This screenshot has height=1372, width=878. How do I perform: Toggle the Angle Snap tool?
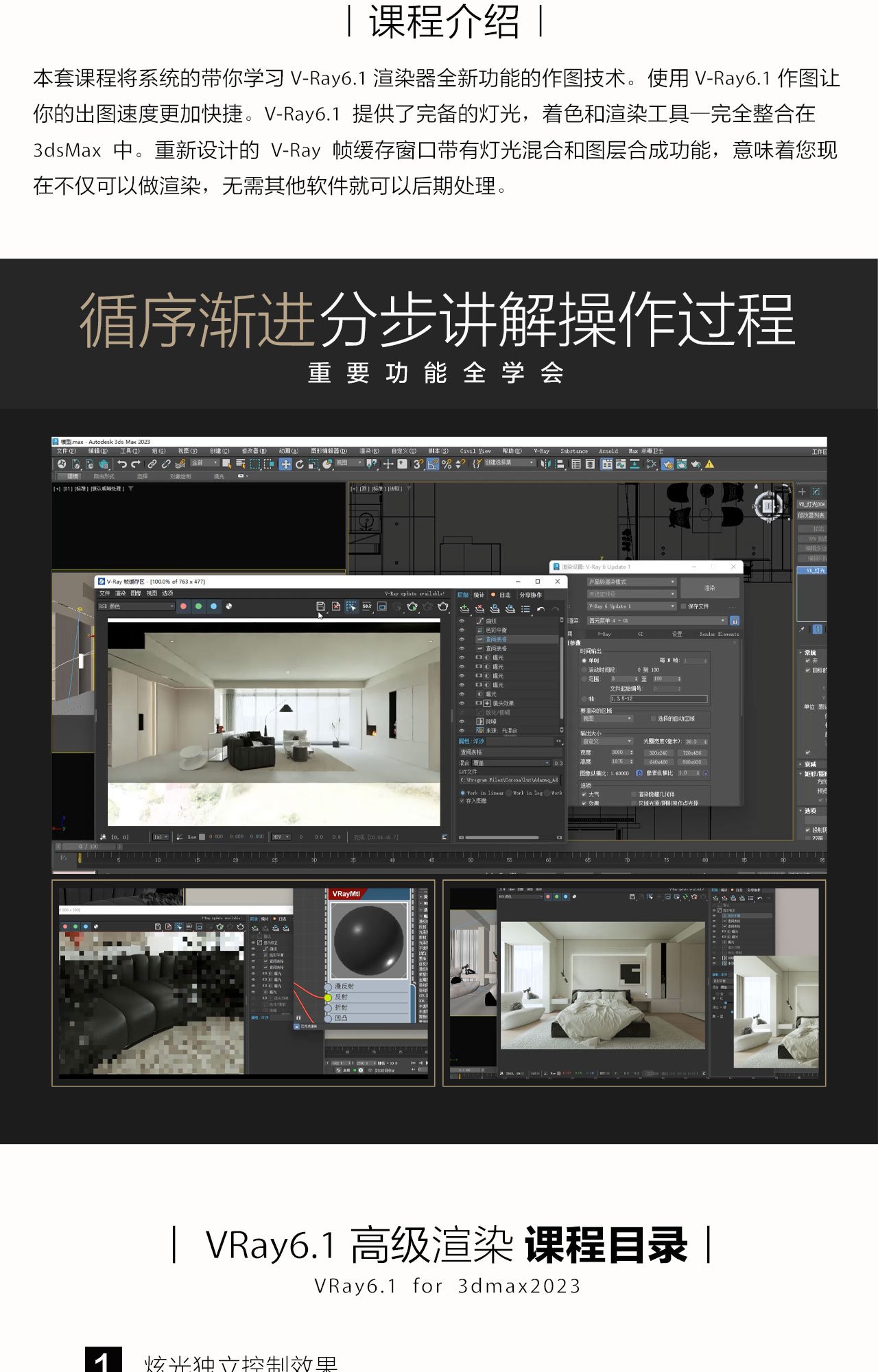pyautogui.click(x=431, y=464)
